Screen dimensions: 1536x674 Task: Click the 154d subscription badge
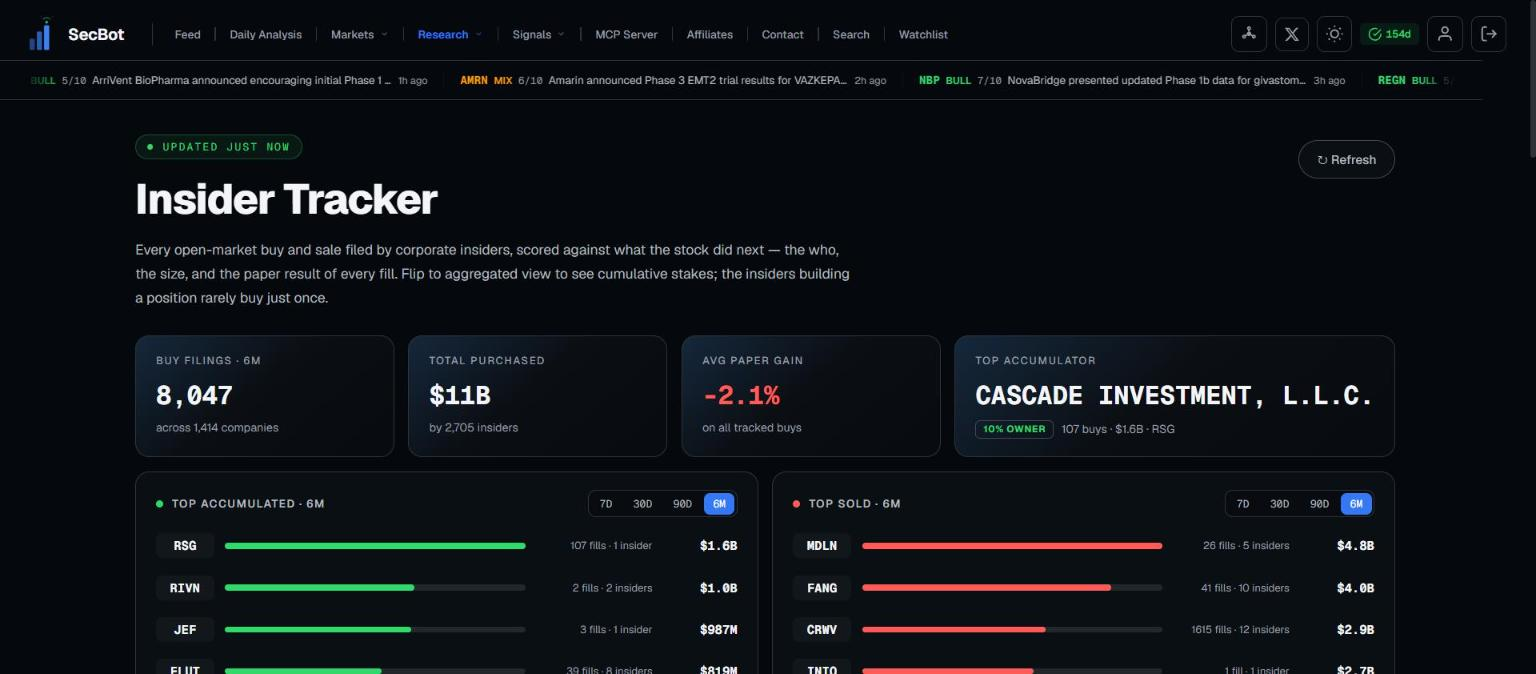(x=1389, y=34)
